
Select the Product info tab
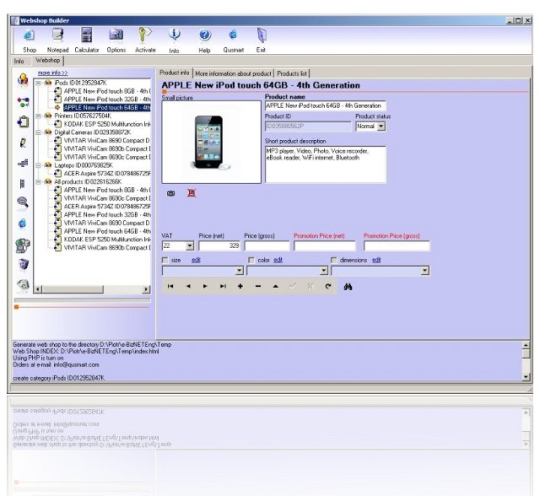pyautogui.click(x=174, y=73)
